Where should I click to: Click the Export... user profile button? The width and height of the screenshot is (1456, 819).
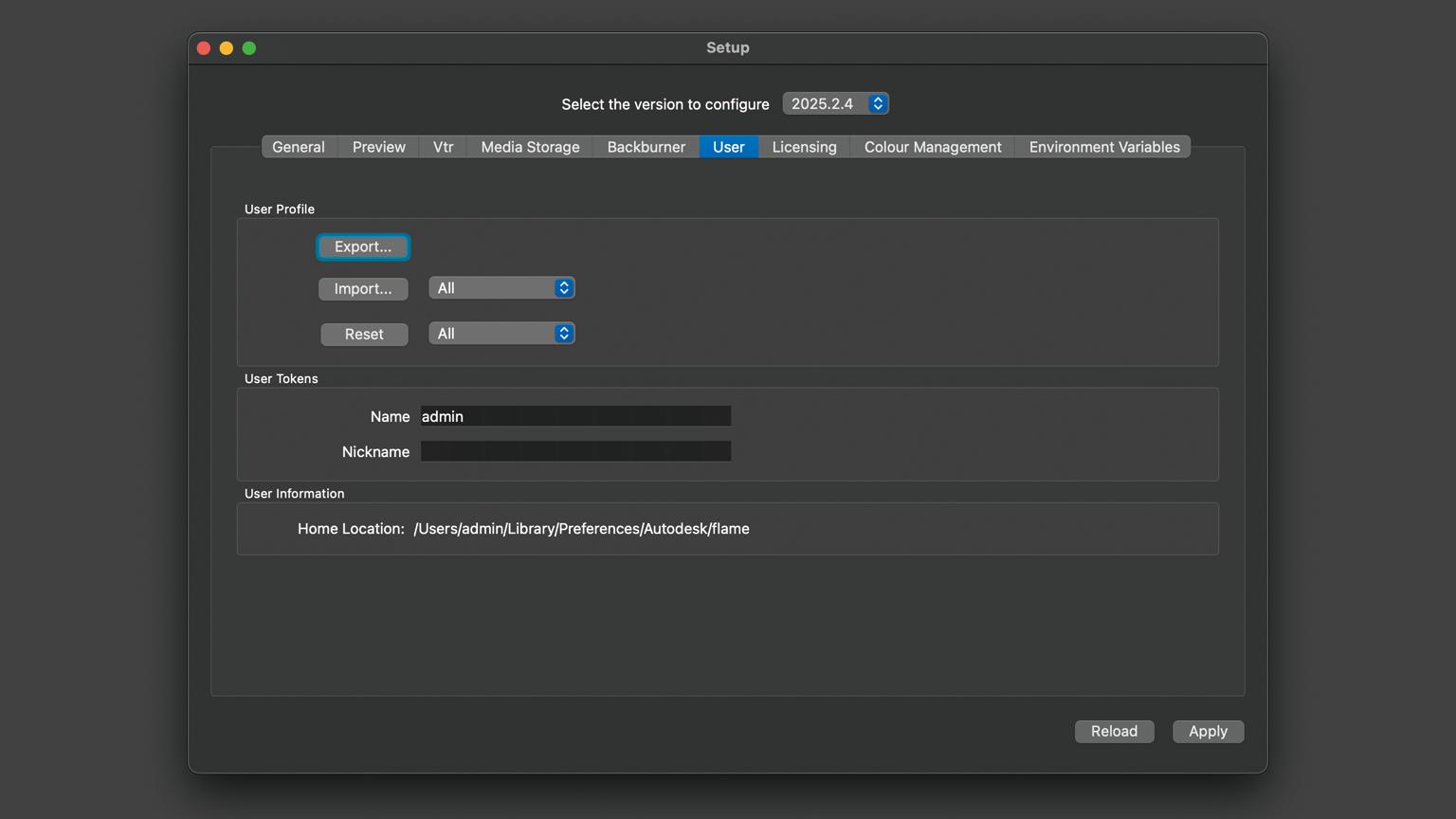[x=363, y=246]
